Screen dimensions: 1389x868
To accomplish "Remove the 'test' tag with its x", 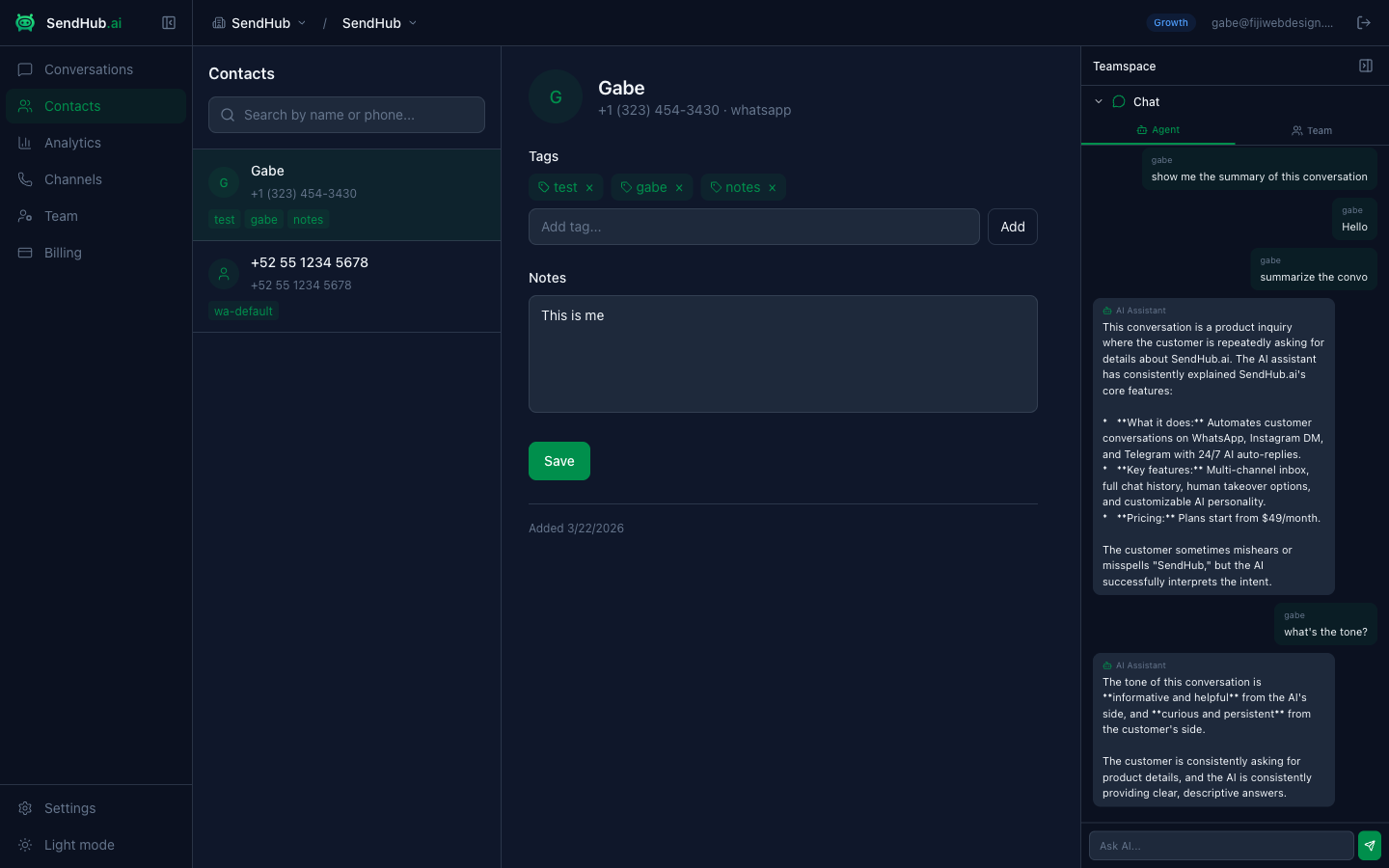I will pos(589,188).
